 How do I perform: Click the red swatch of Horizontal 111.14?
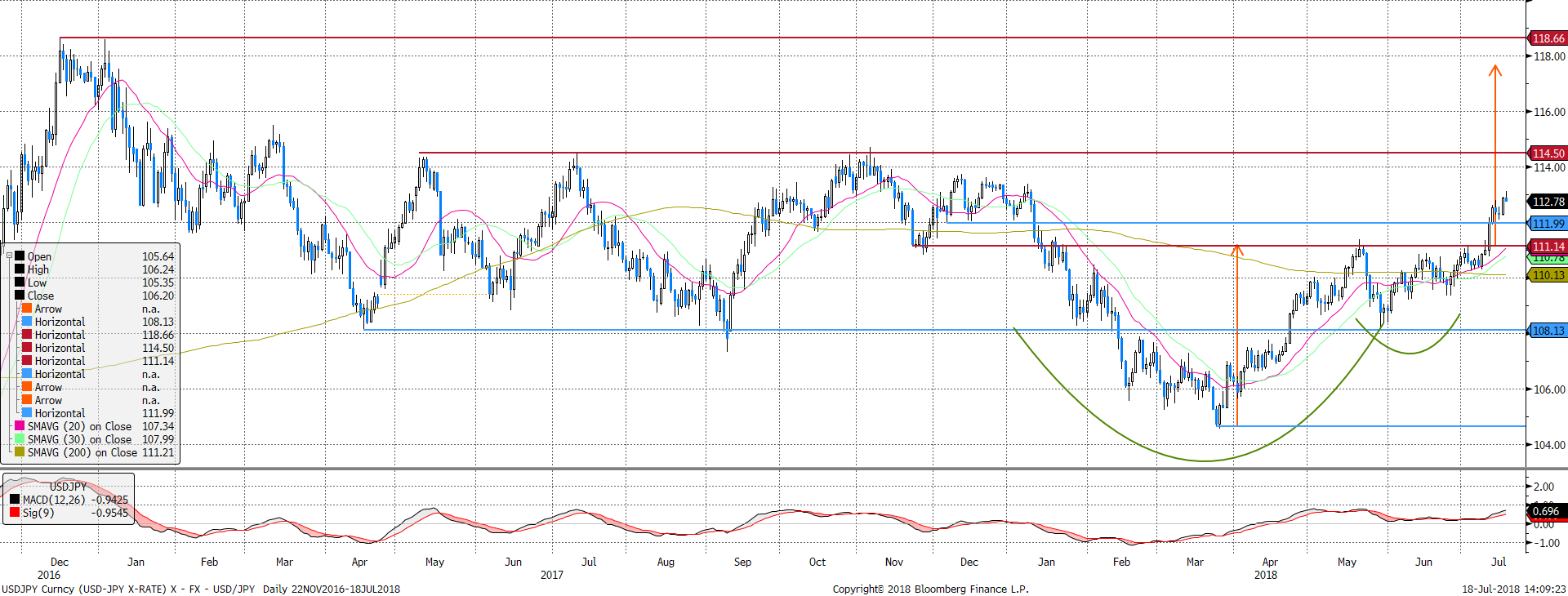[x=27, y=361]
